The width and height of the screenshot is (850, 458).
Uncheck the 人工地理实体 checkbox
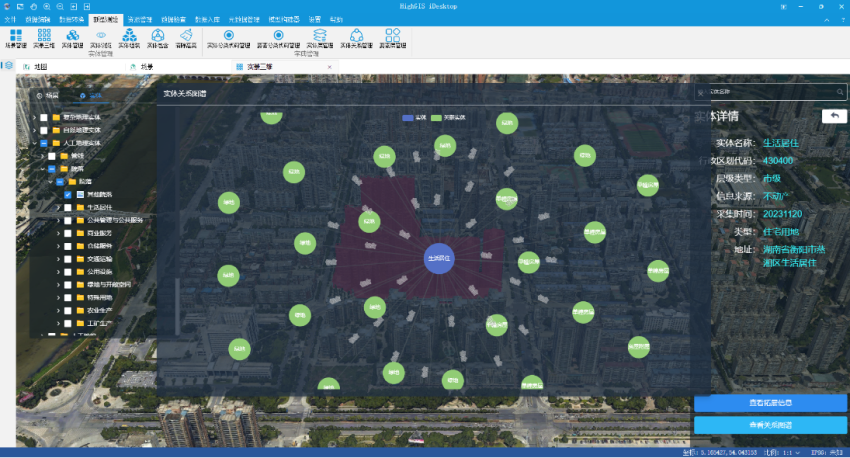pos(44,143)
